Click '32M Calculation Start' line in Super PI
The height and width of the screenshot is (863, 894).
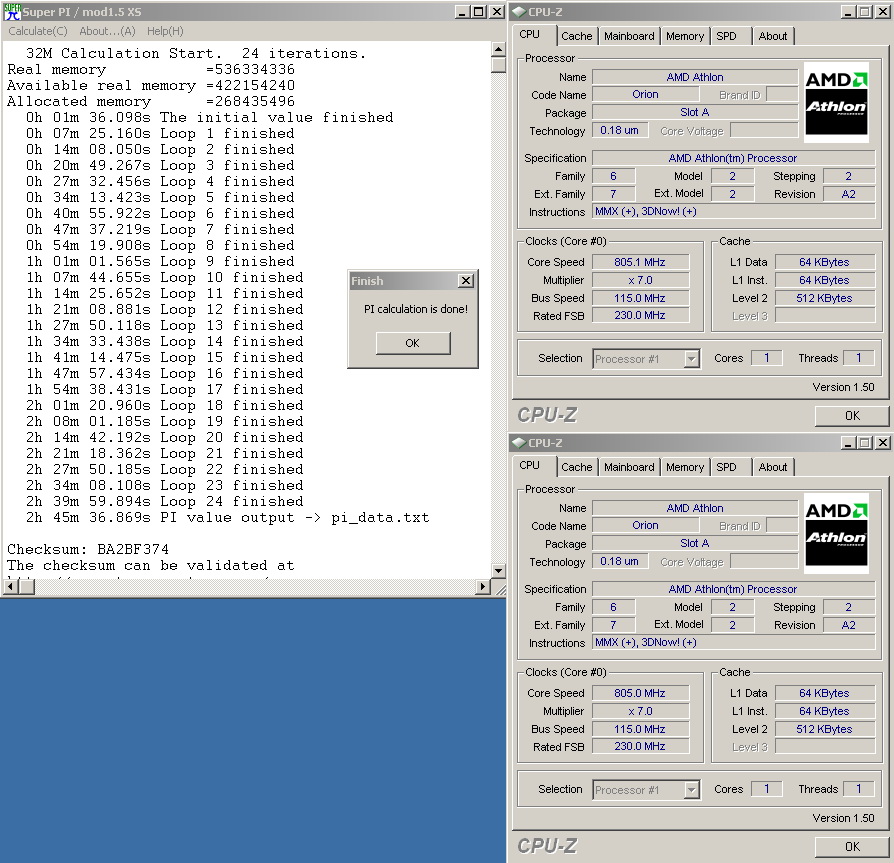[196, 54]
